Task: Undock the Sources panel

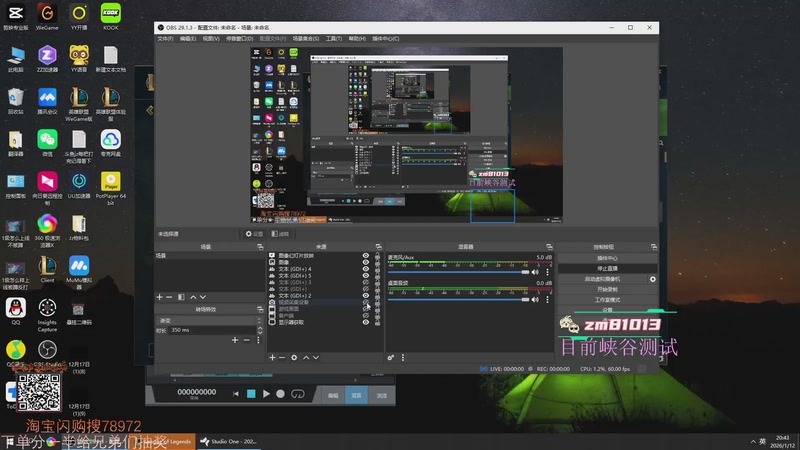Action: click(379, 247)
